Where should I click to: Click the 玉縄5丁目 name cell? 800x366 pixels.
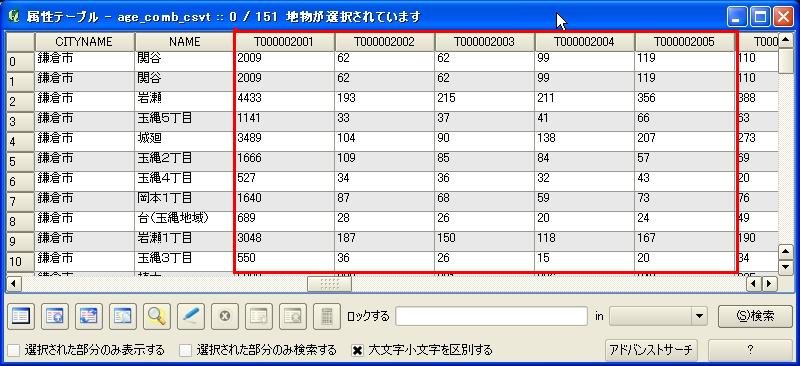click(184, 121)
